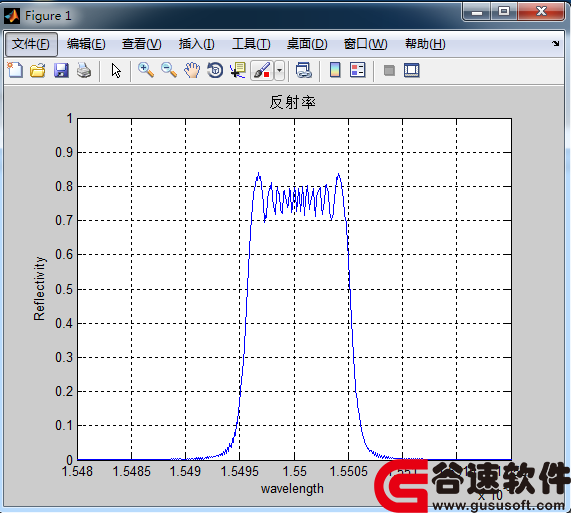Screen dimensions: 571x513
Task: Close the Figure 1 window
Action: coord(541,12)
